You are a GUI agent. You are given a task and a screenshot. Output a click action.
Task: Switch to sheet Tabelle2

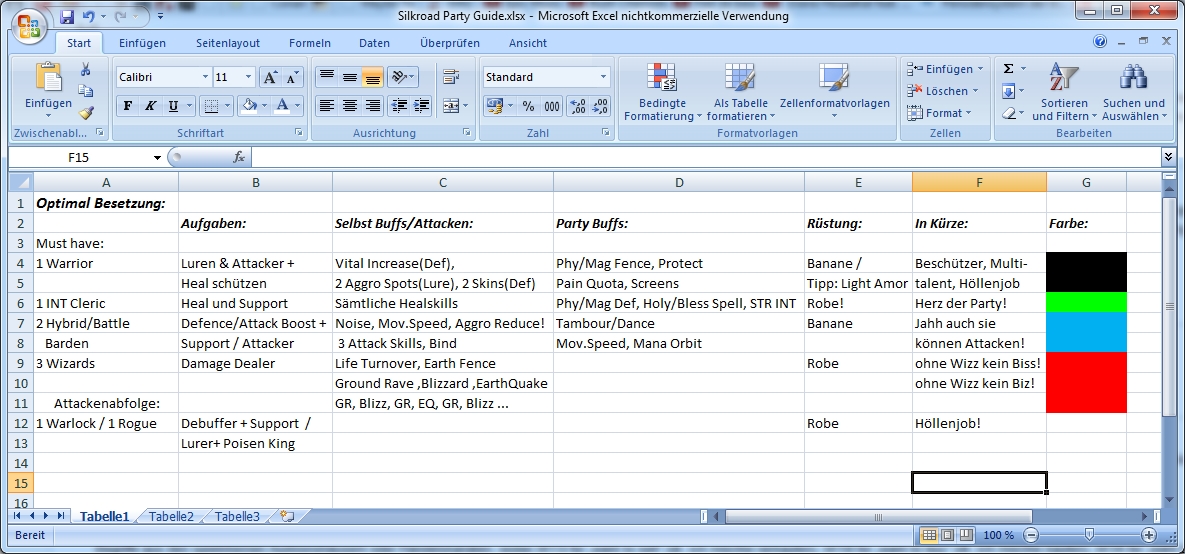172,517
